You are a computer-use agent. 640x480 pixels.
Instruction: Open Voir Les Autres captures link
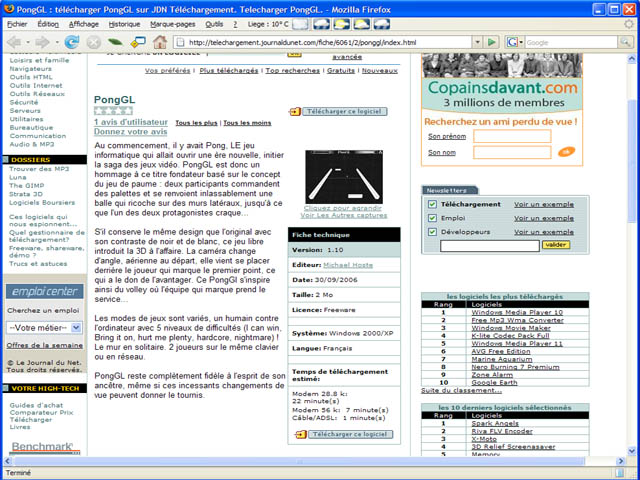344,215
